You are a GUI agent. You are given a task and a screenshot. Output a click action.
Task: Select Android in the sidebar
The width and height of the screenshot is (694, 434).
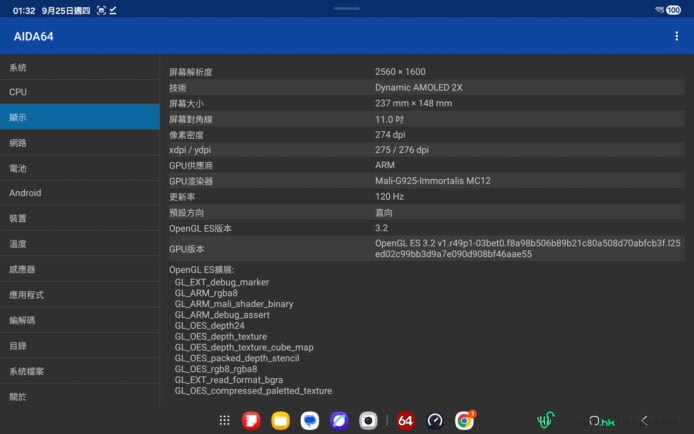pos(80,193)
